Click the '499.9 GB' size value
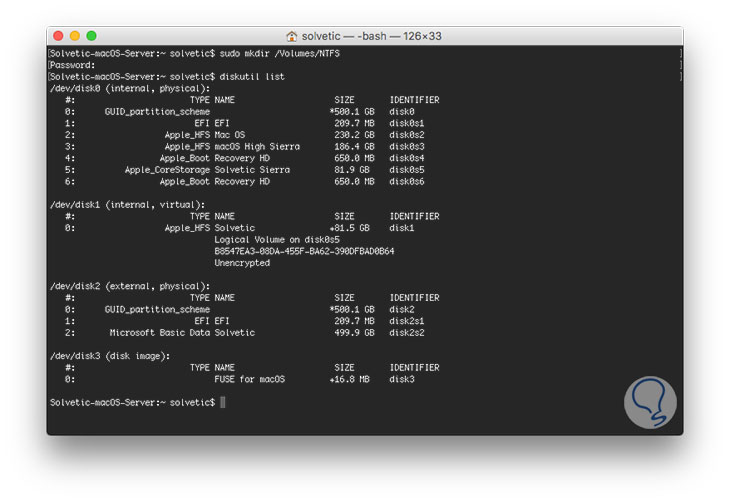Image resolution: width=730 pixels, height=502 pixels. 354,333
